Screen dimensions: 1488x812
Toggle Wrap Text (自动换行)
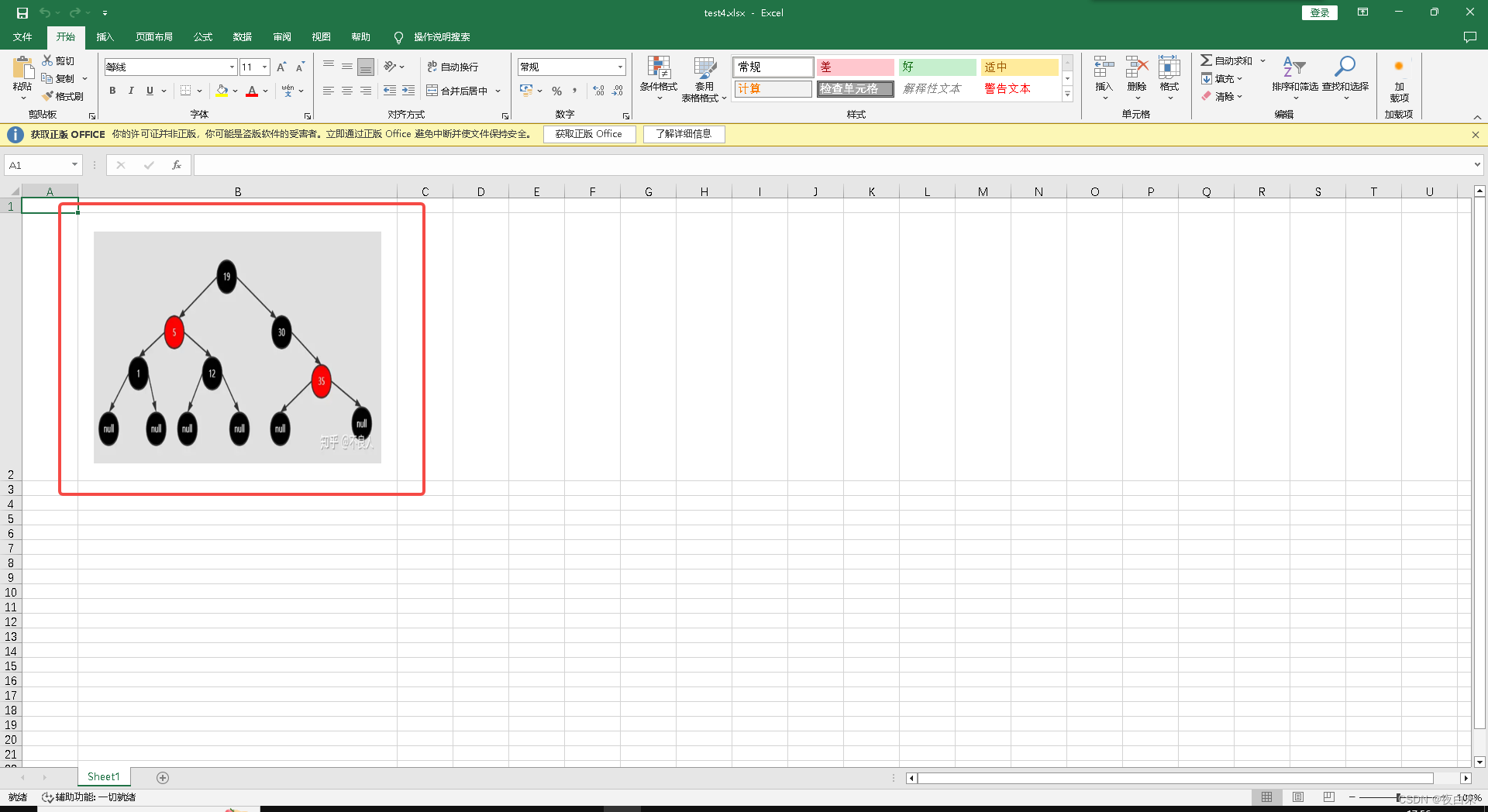click(x=453, y=67)
